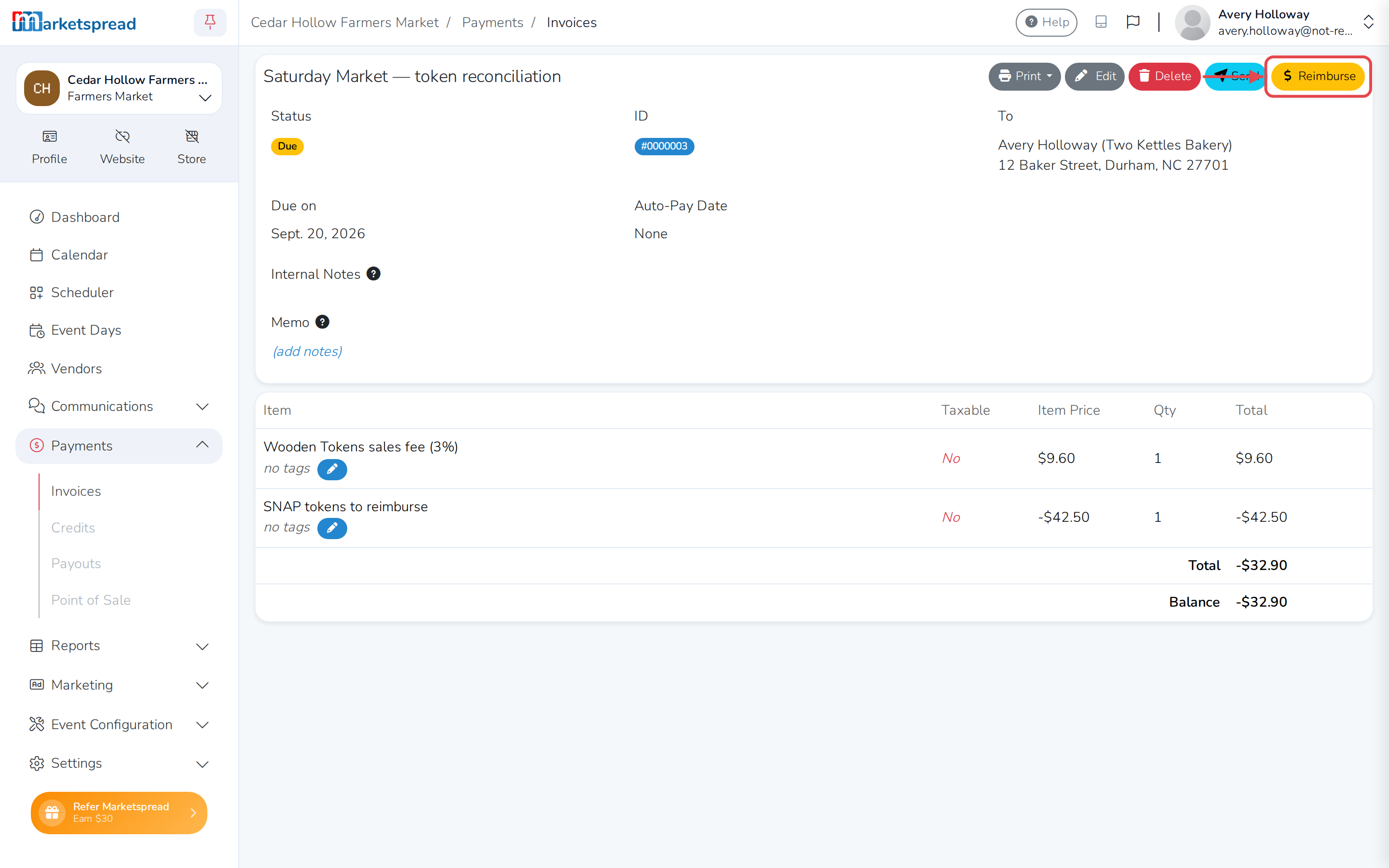
Task: Click the Vendors people icon
Action: 37,368
